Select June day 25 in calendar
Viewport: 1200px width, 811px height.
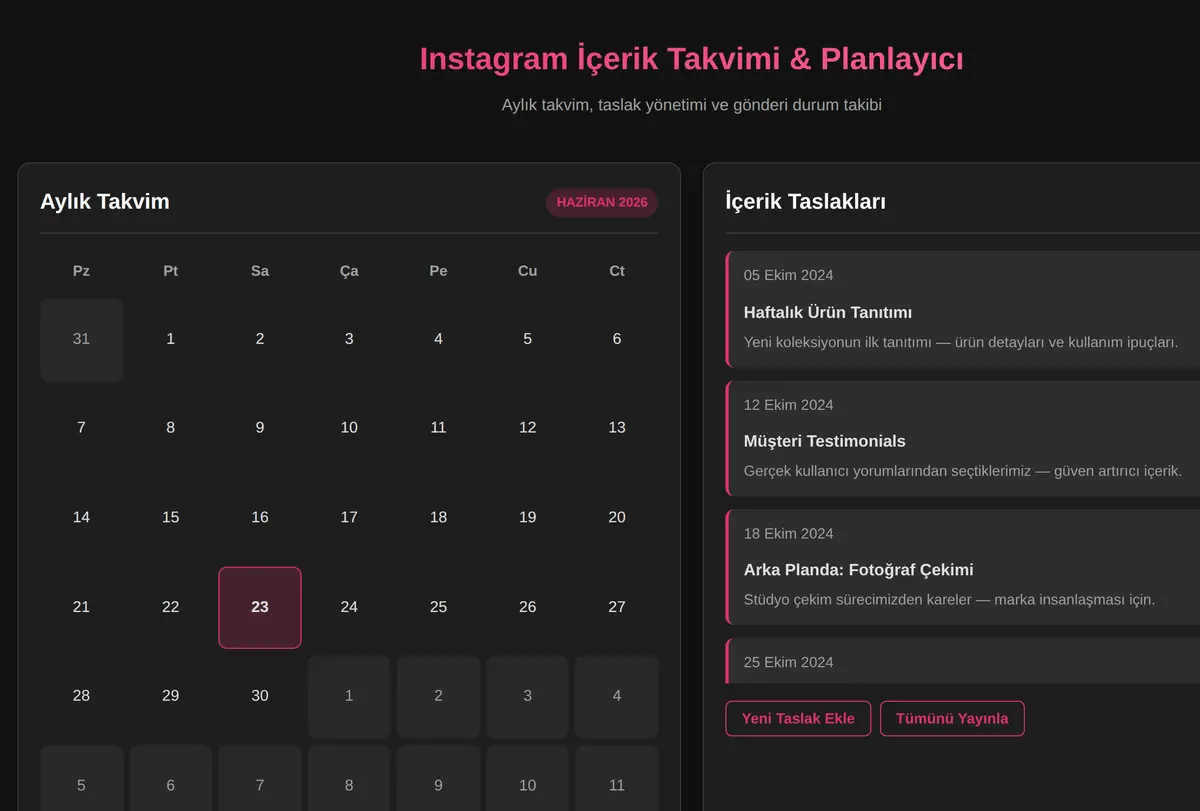click(438, 607)
